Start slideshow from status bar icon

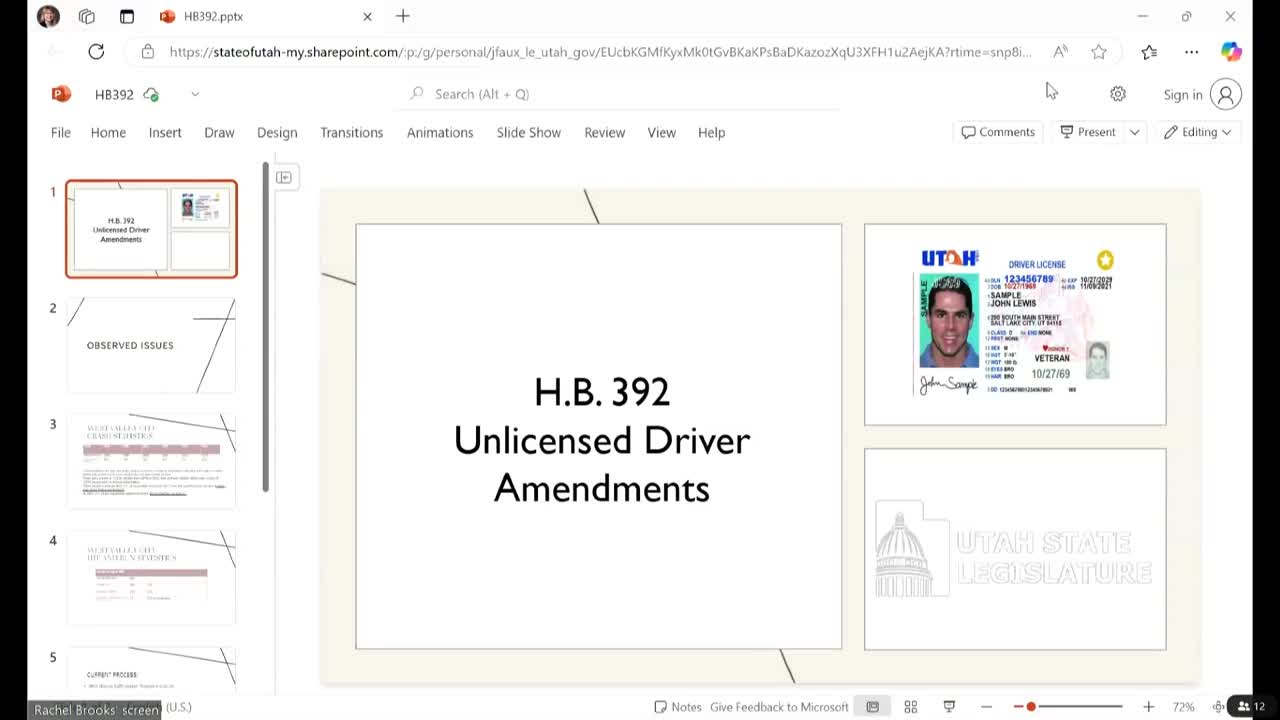949,707
